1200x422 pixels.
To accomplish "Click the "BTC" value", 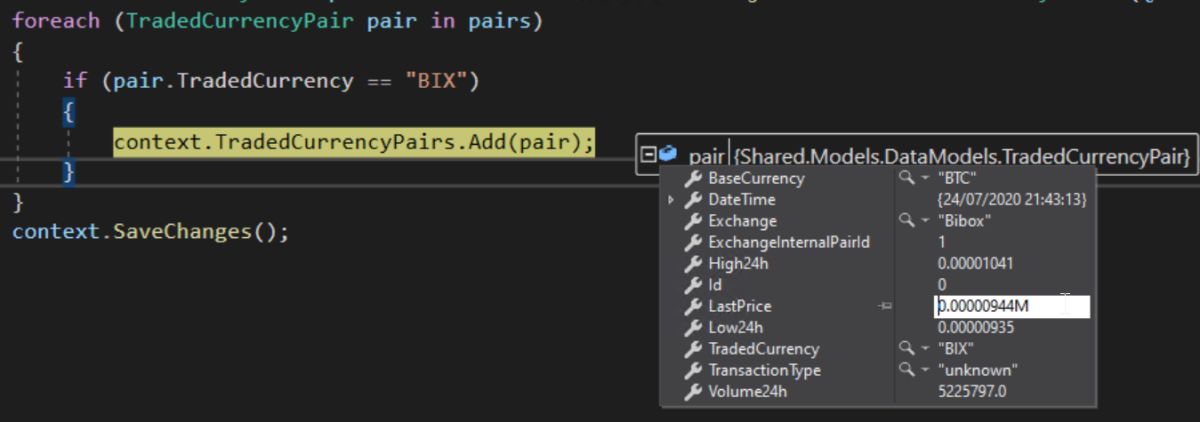I will (958, 179).
